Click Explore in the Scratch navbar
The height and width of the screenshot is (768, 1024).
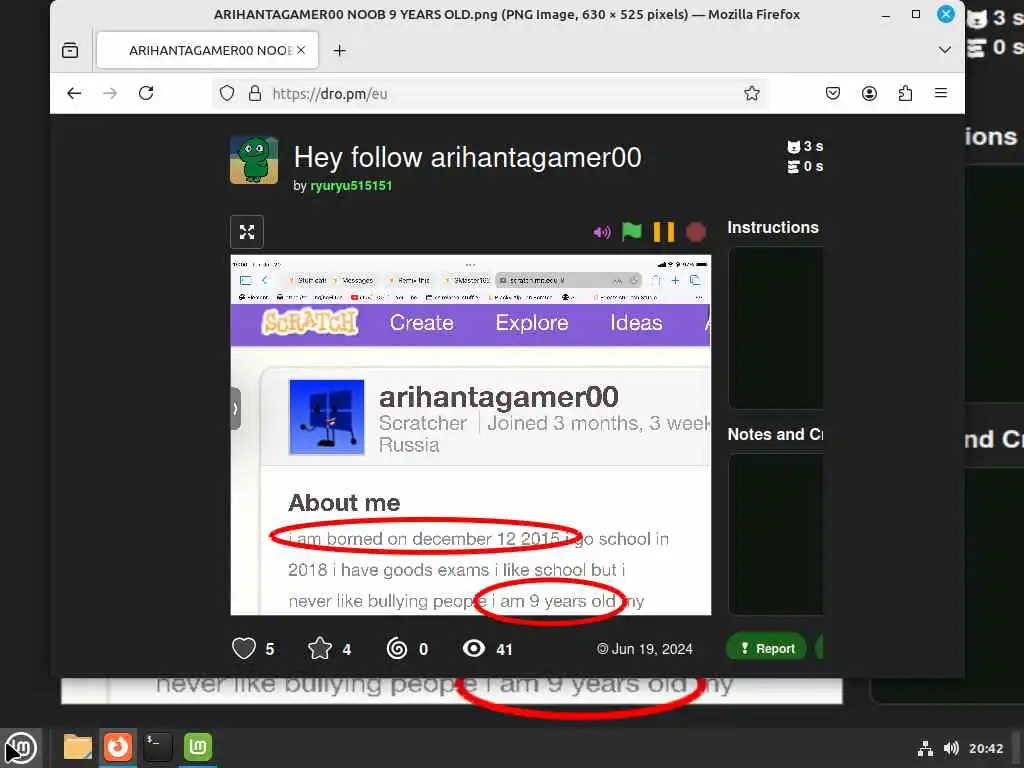(532, 323)
